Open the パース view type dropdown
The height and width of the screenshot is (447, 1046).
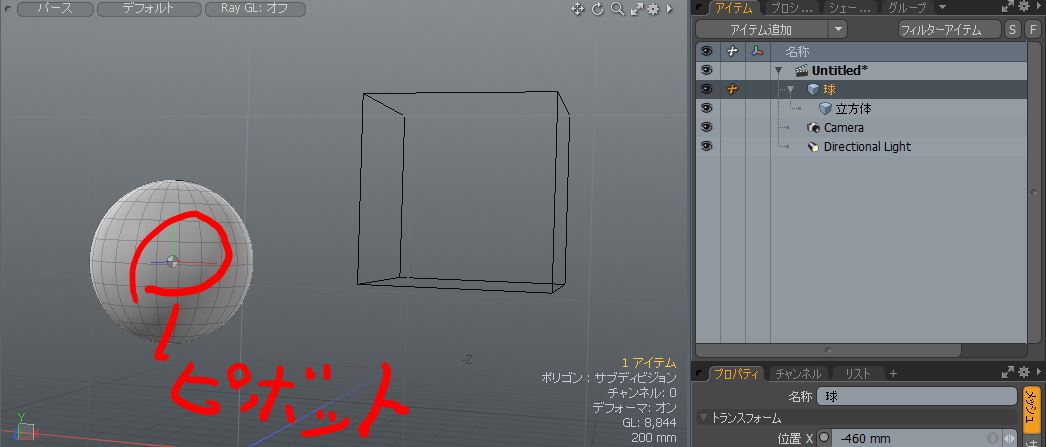pos(55,9)
